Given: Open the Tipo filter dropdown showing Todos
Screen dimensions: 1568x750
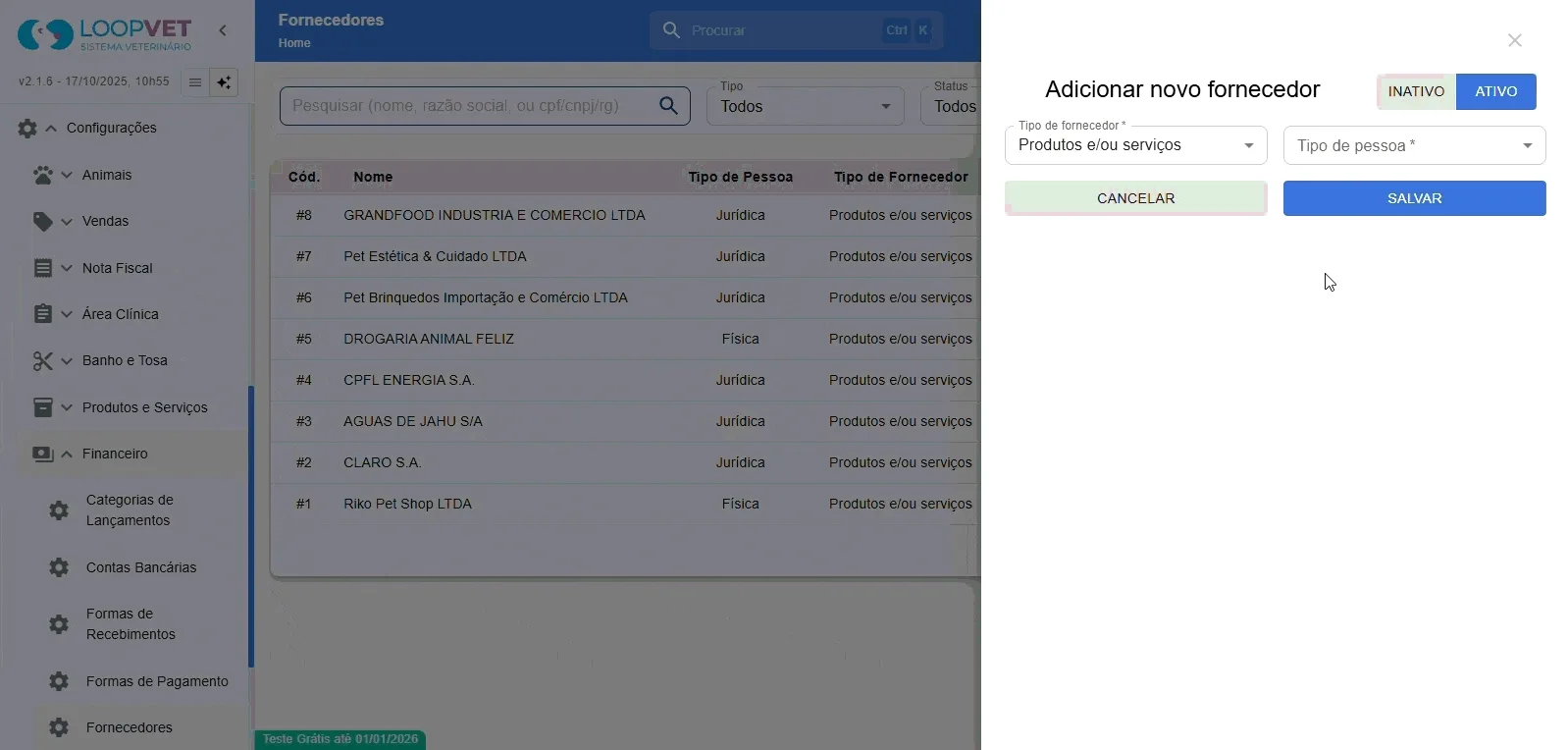Looking at the screenshot, I should pyautogui.click(x=806, y=105).
